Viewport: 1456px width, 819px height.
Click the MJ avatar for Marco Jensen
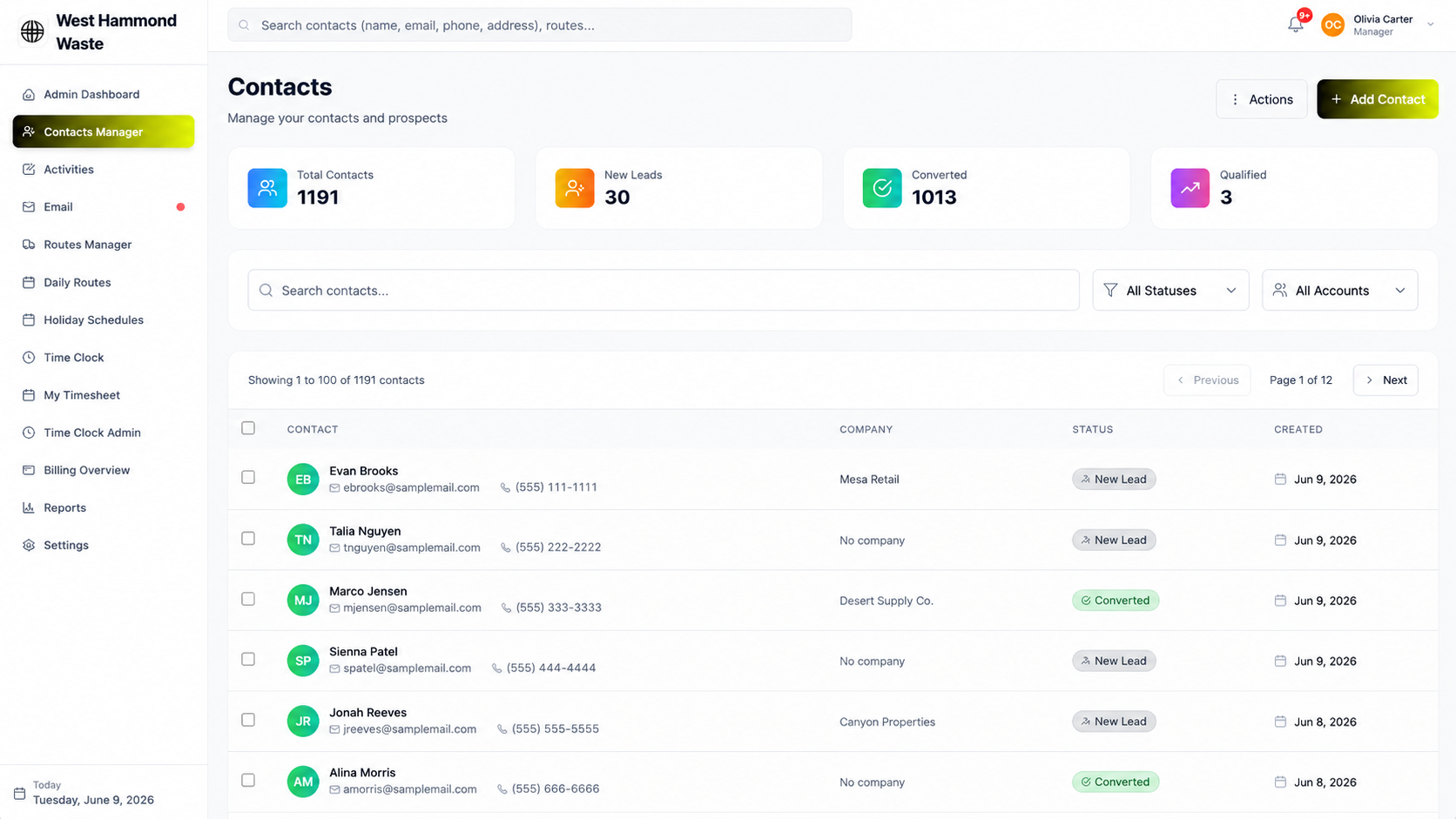303,601
